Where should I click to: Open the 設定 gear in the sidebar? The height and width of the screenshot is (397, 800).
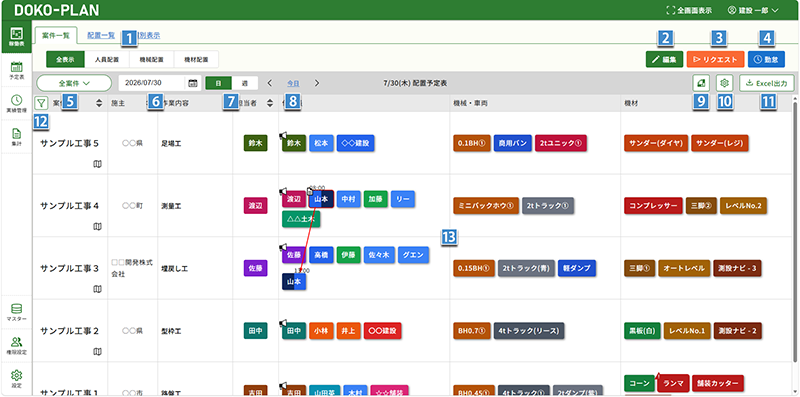[x=16, y=379]
